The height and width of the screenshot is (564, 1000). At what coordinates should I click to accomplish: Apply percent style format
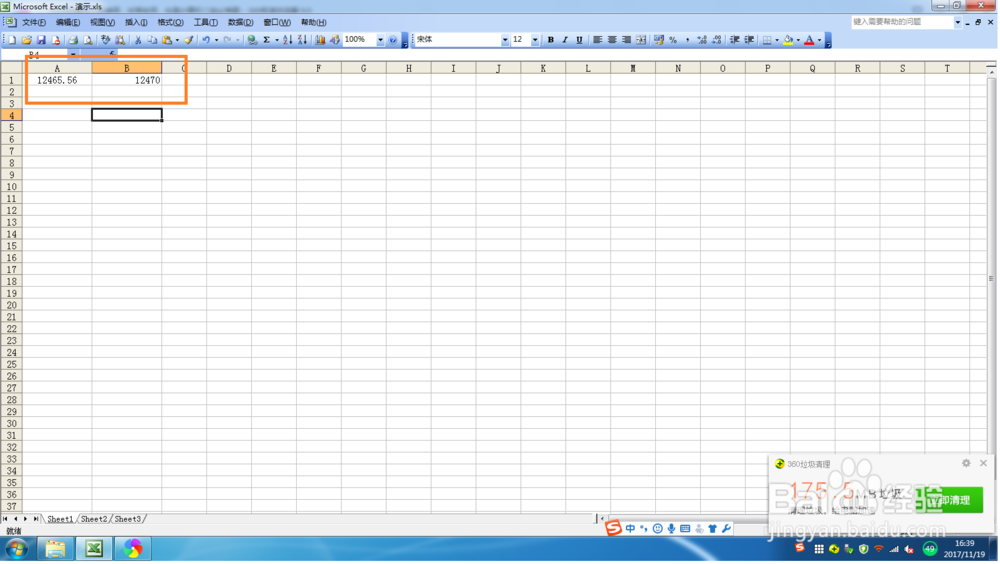point(674,40)
